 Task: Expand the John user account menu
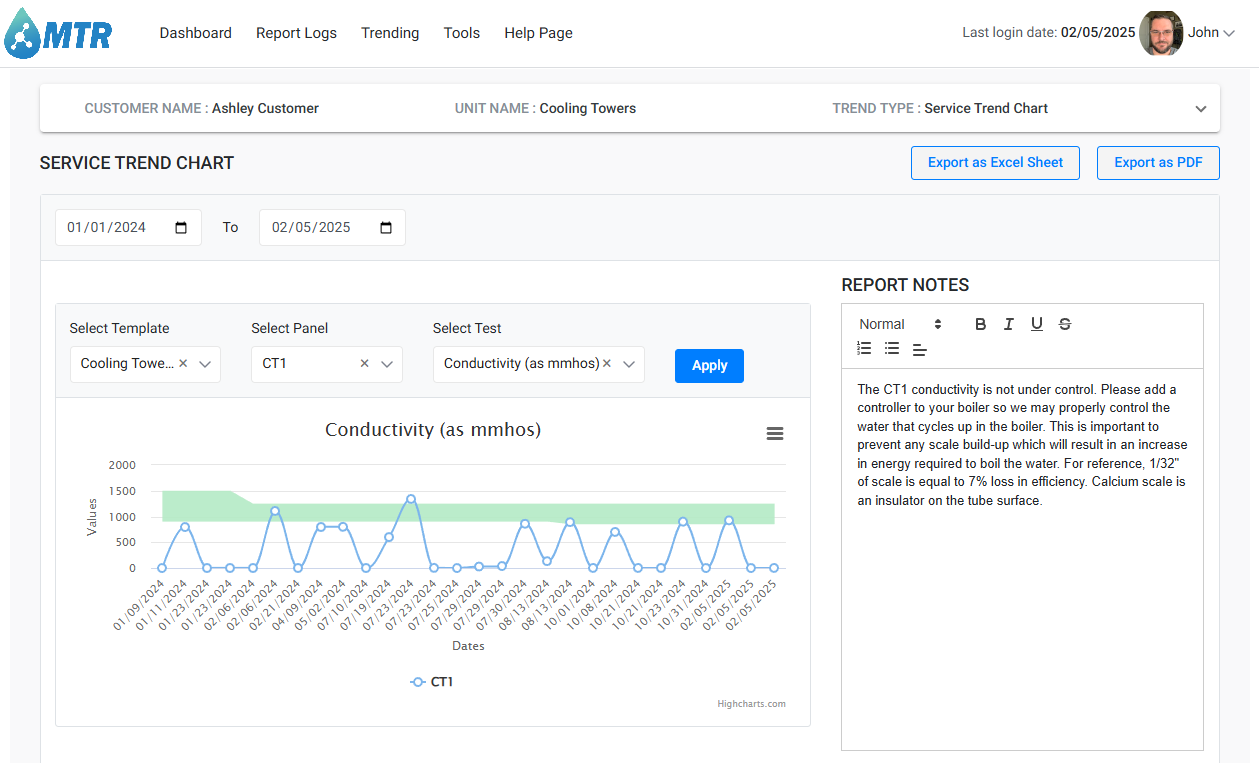point(1210,32)
